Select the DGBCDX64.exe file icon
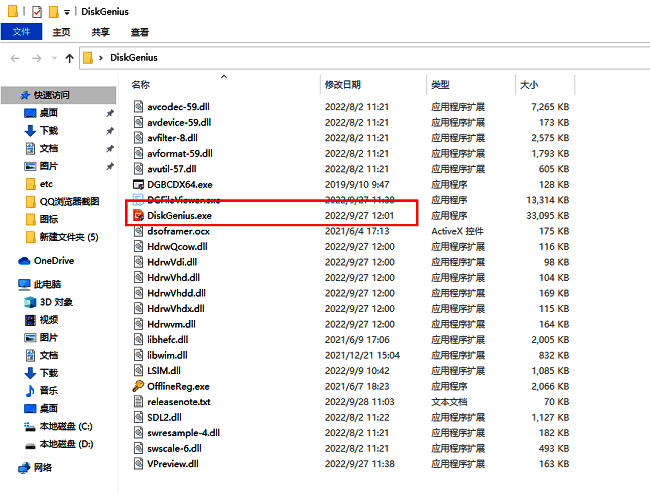This screenshot has width=650, height=493. coord(139,184)
